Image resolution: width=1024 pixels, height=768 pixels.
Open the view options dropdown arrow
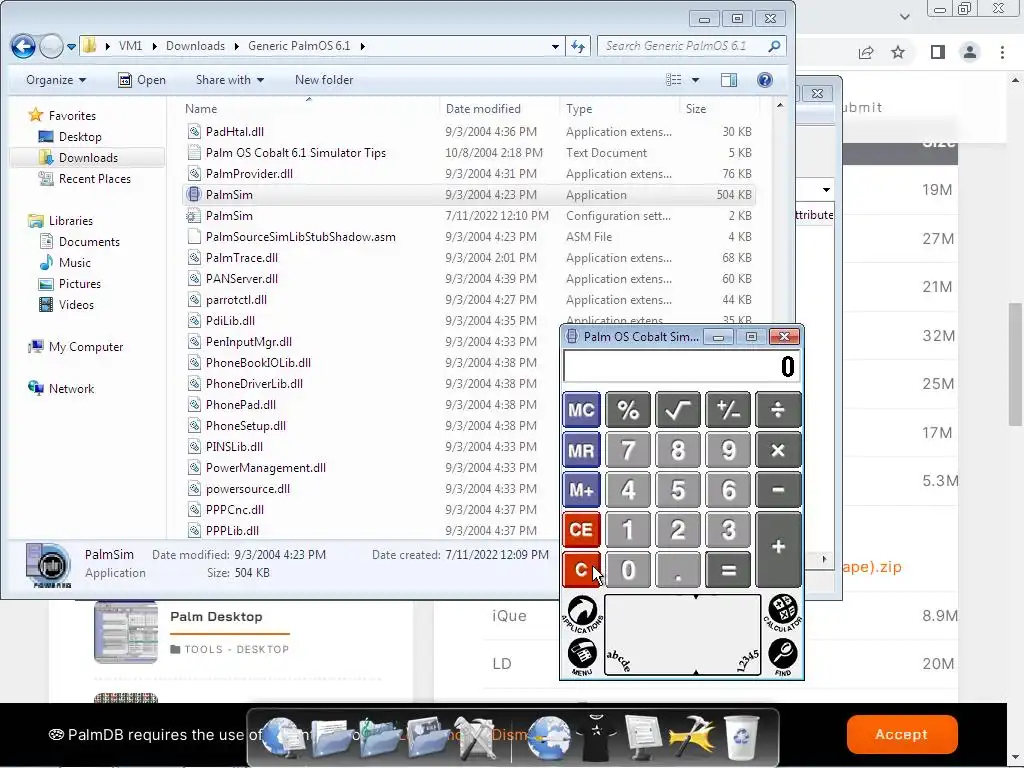click(695, 80)
